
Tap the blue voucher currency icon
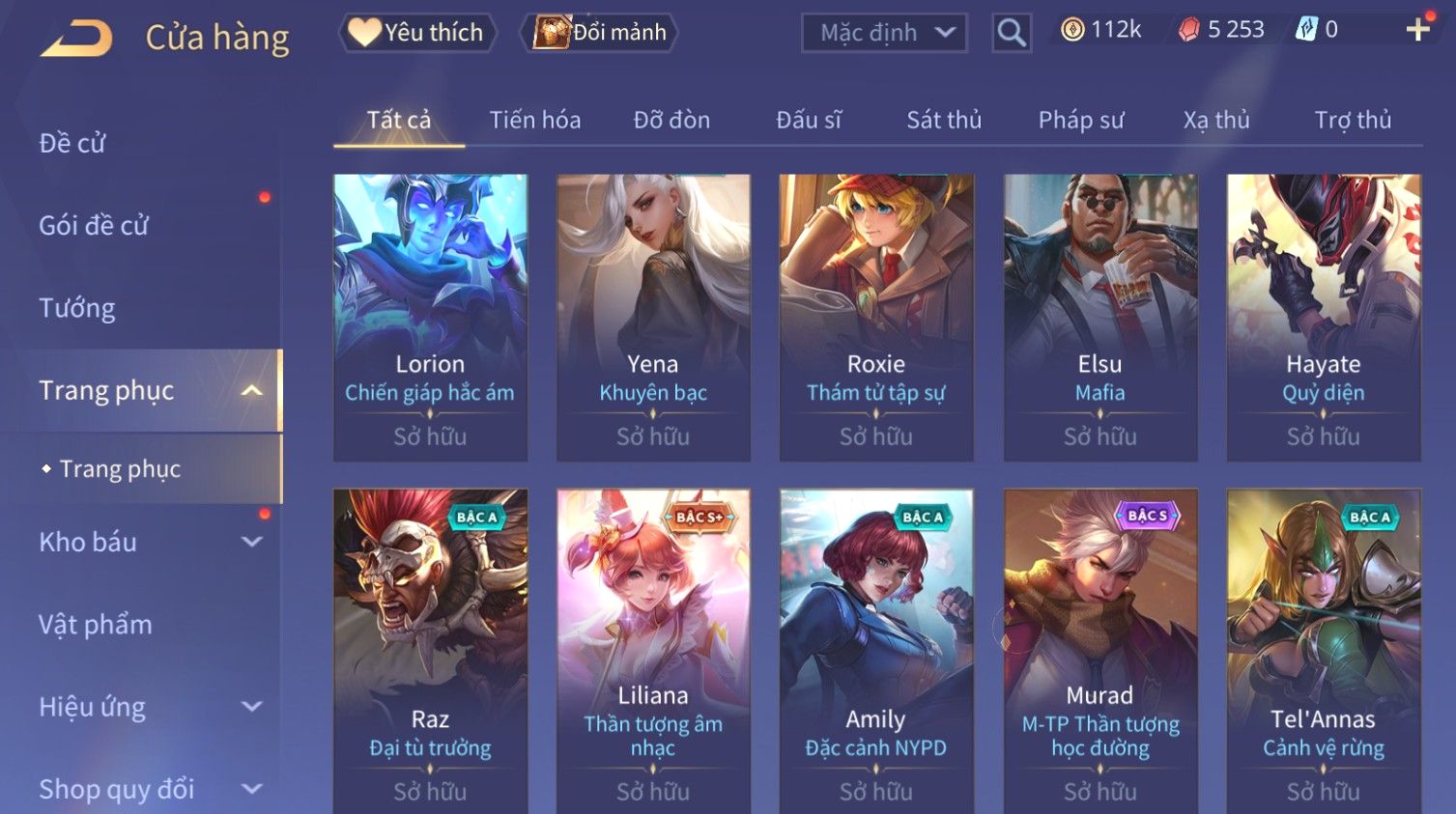(1305, 30)
